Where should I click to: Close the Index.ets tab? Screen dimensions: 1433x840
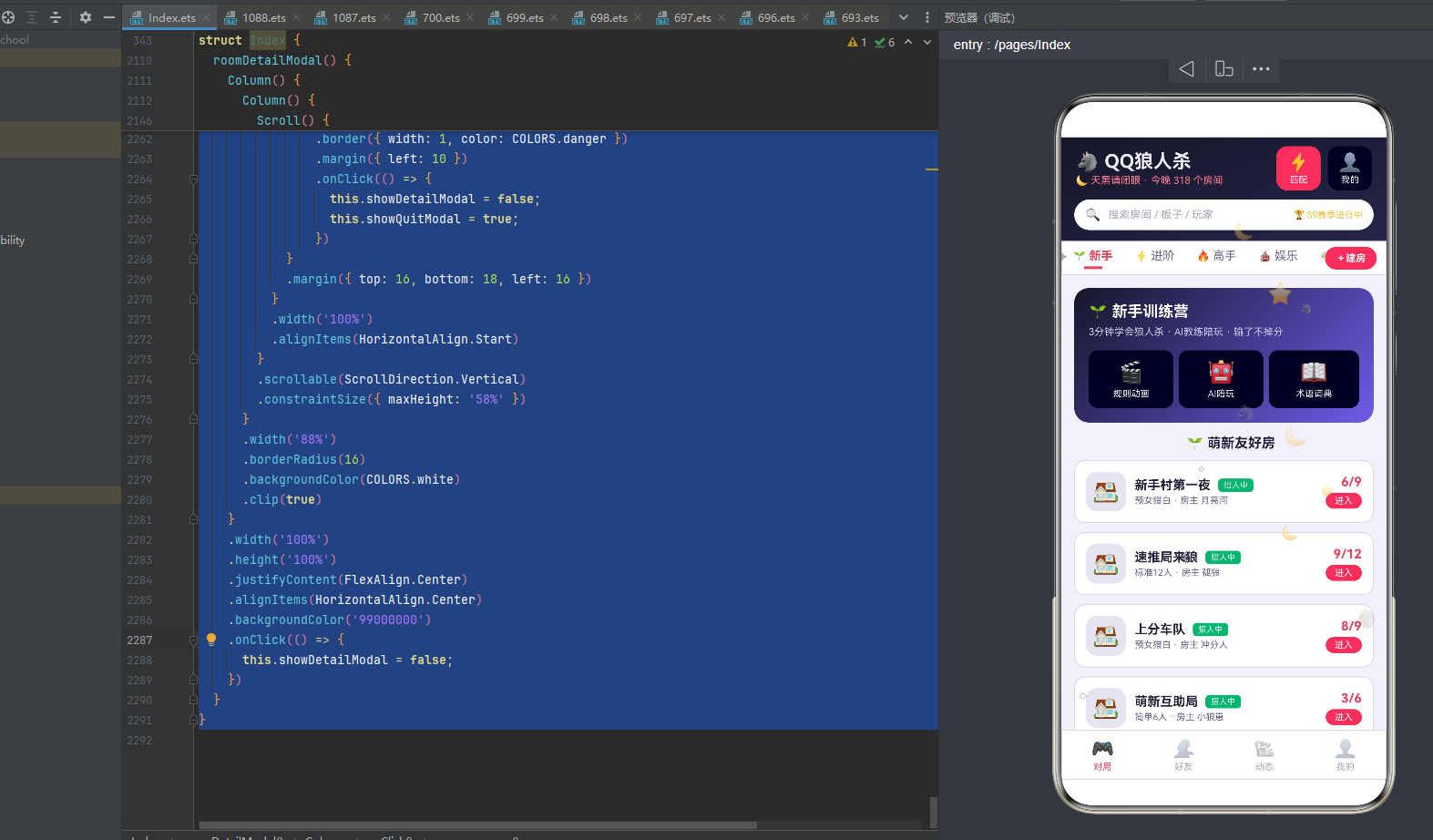pyautogui.click(x=206, y=17)
